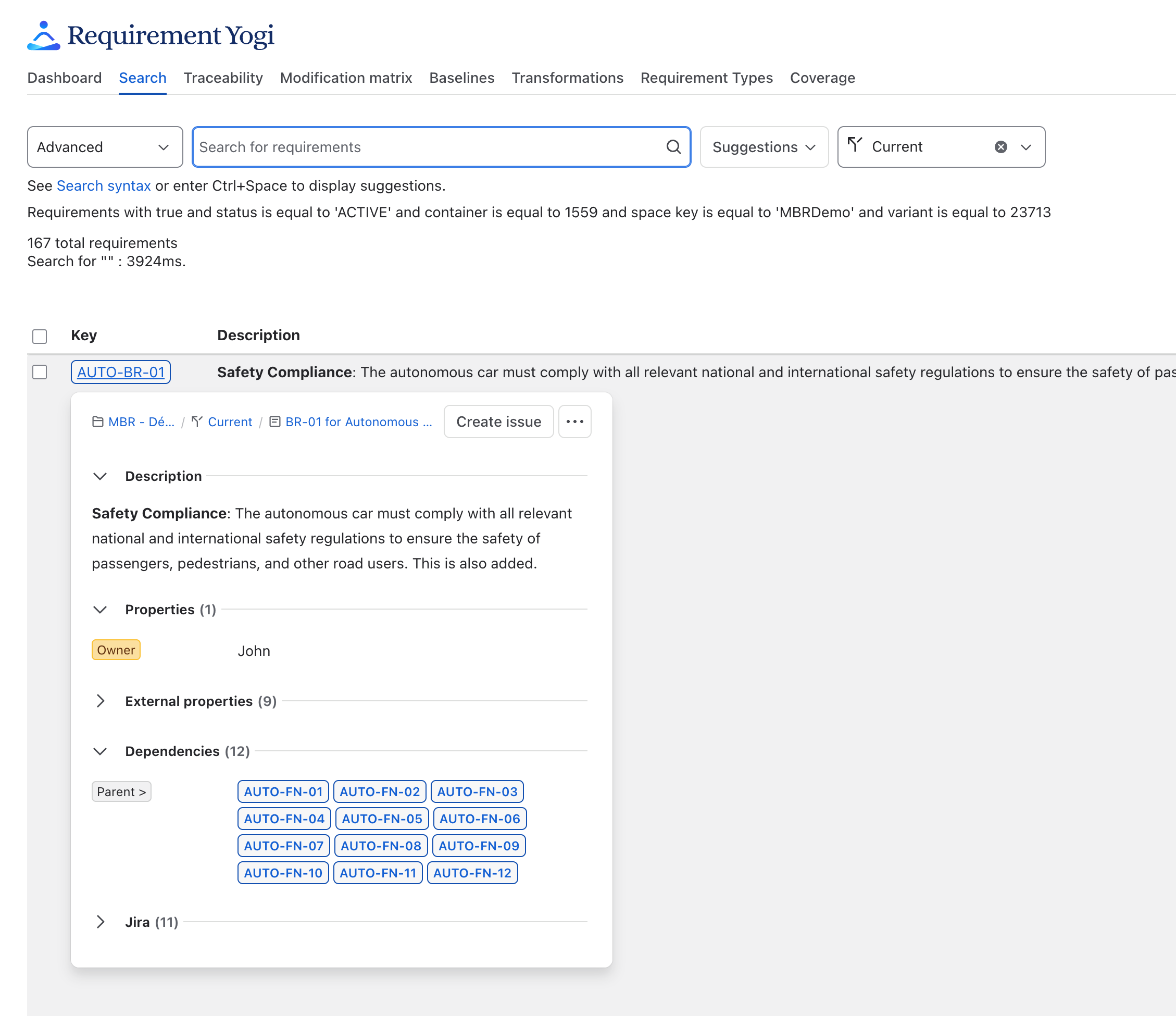Image resolution: width=1176 pixels, height=1016 pixels.
Task: Click the page icon before BR-01 breadcrumb
Action: 274,422
